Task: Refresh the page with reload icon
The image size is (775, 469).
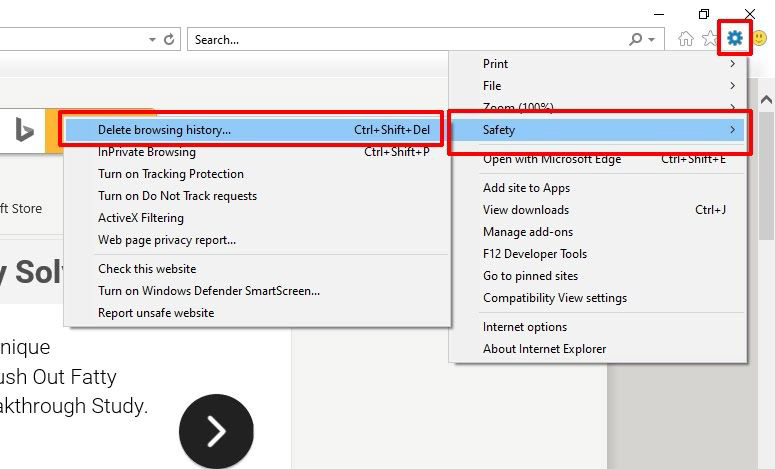Action: coord(169,39)
